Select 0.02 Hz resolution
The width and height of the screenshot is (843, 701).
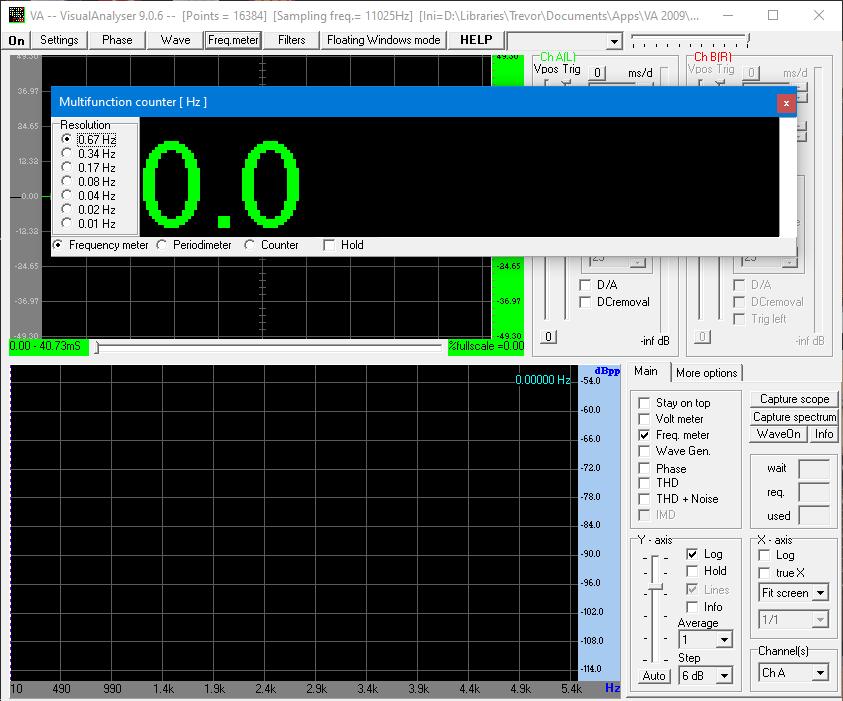click(67, 209)
